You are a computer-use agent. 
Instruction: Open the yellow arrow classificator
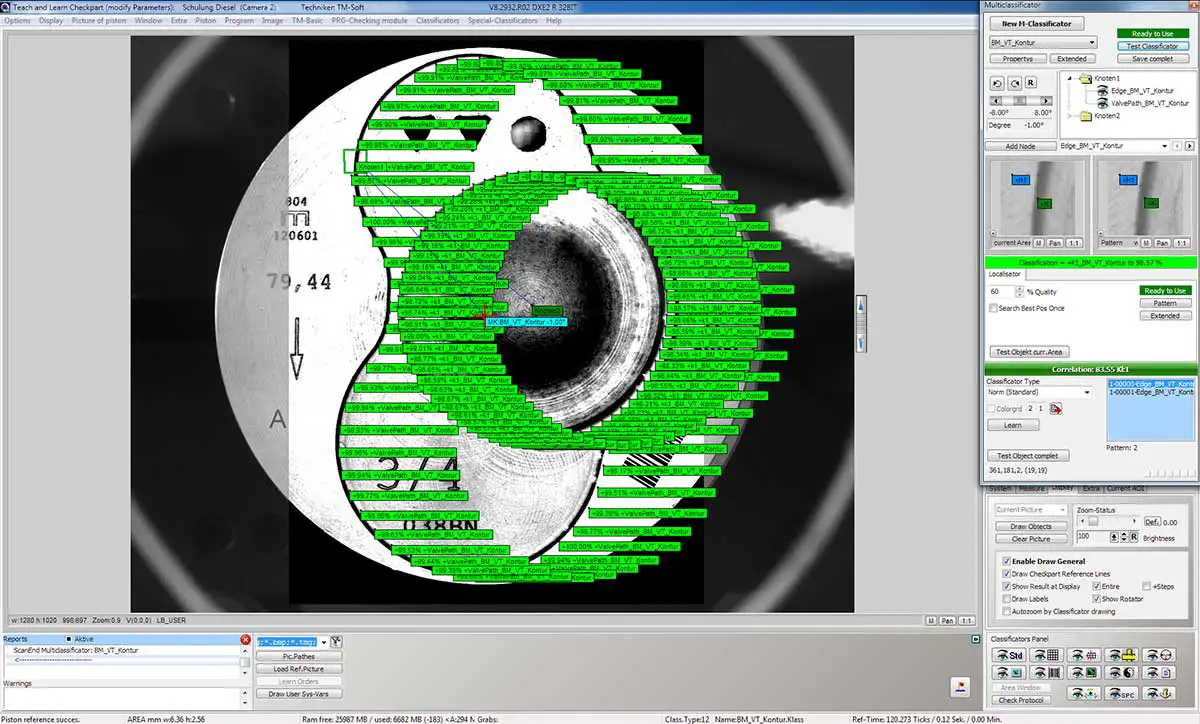pos(1121,655)
